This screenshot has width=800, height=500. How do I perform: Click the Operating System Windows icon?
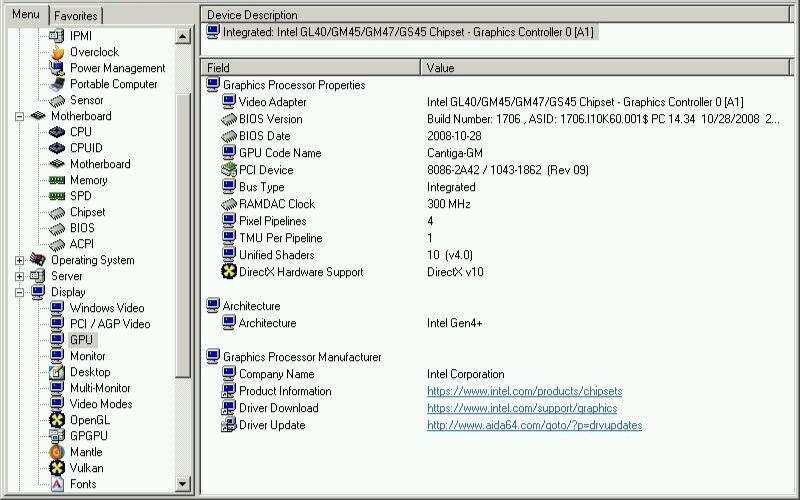38,260
